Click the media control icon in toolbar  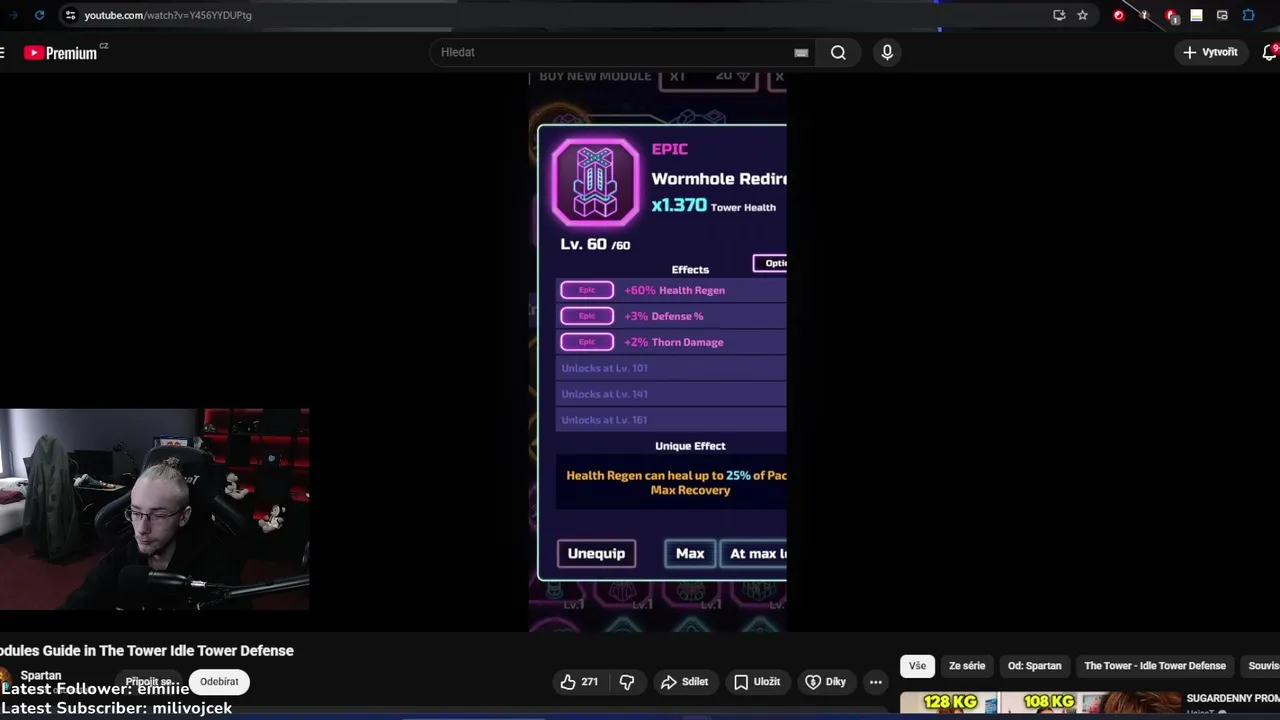[1222, 15]
